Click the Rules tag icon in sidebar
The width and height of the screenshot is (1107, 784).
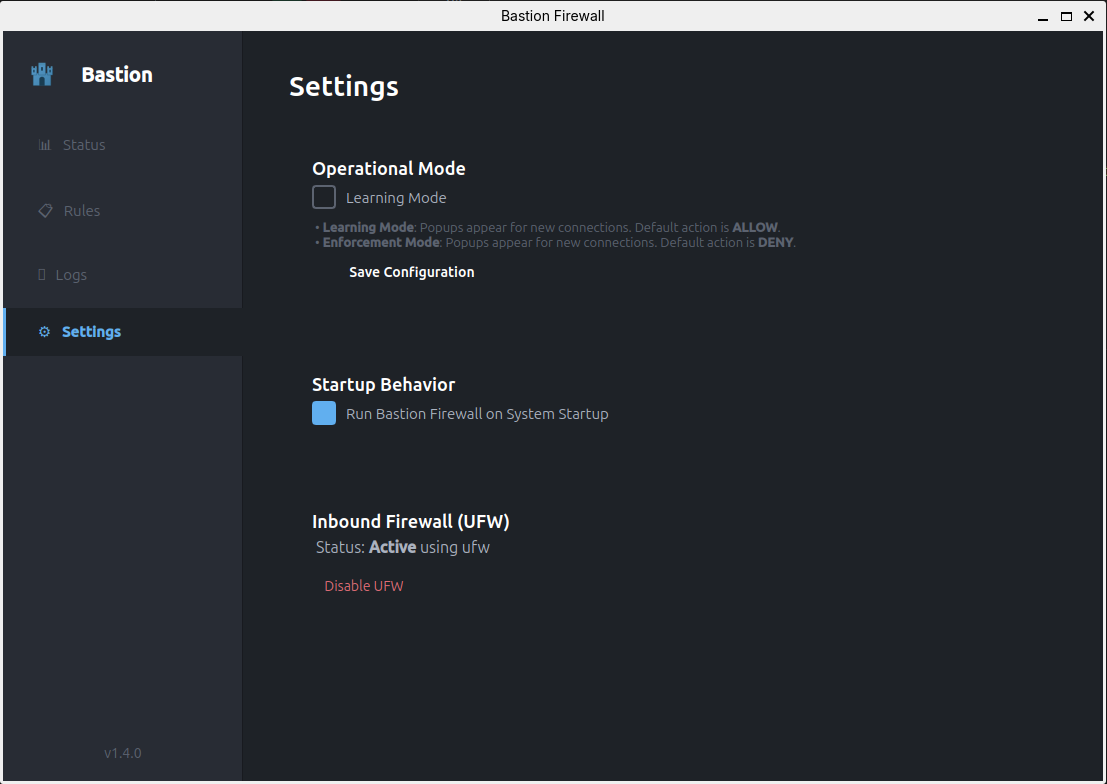pyautogui.click(x=45, y=211)
